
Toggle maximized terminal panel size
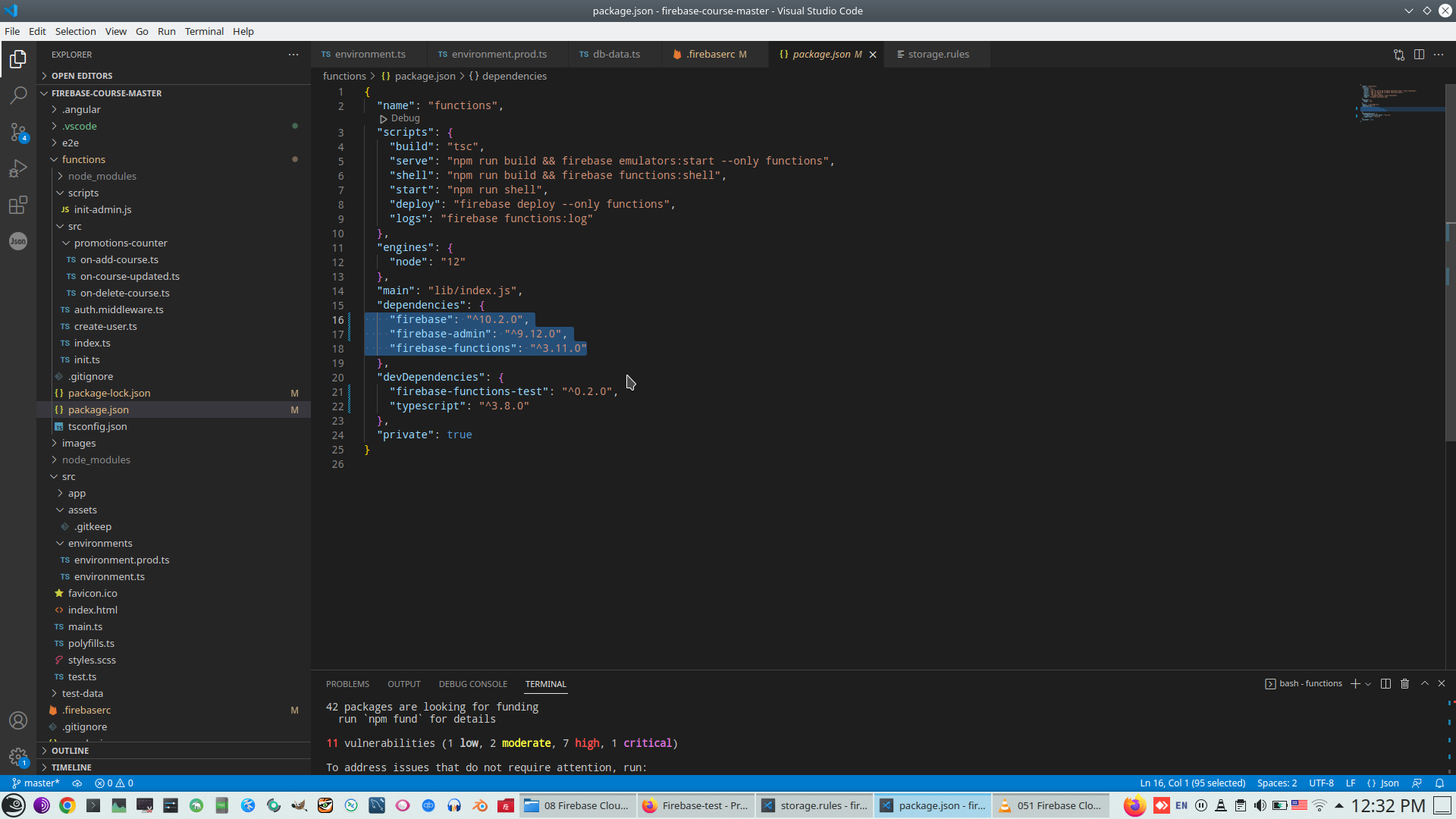1425,684
